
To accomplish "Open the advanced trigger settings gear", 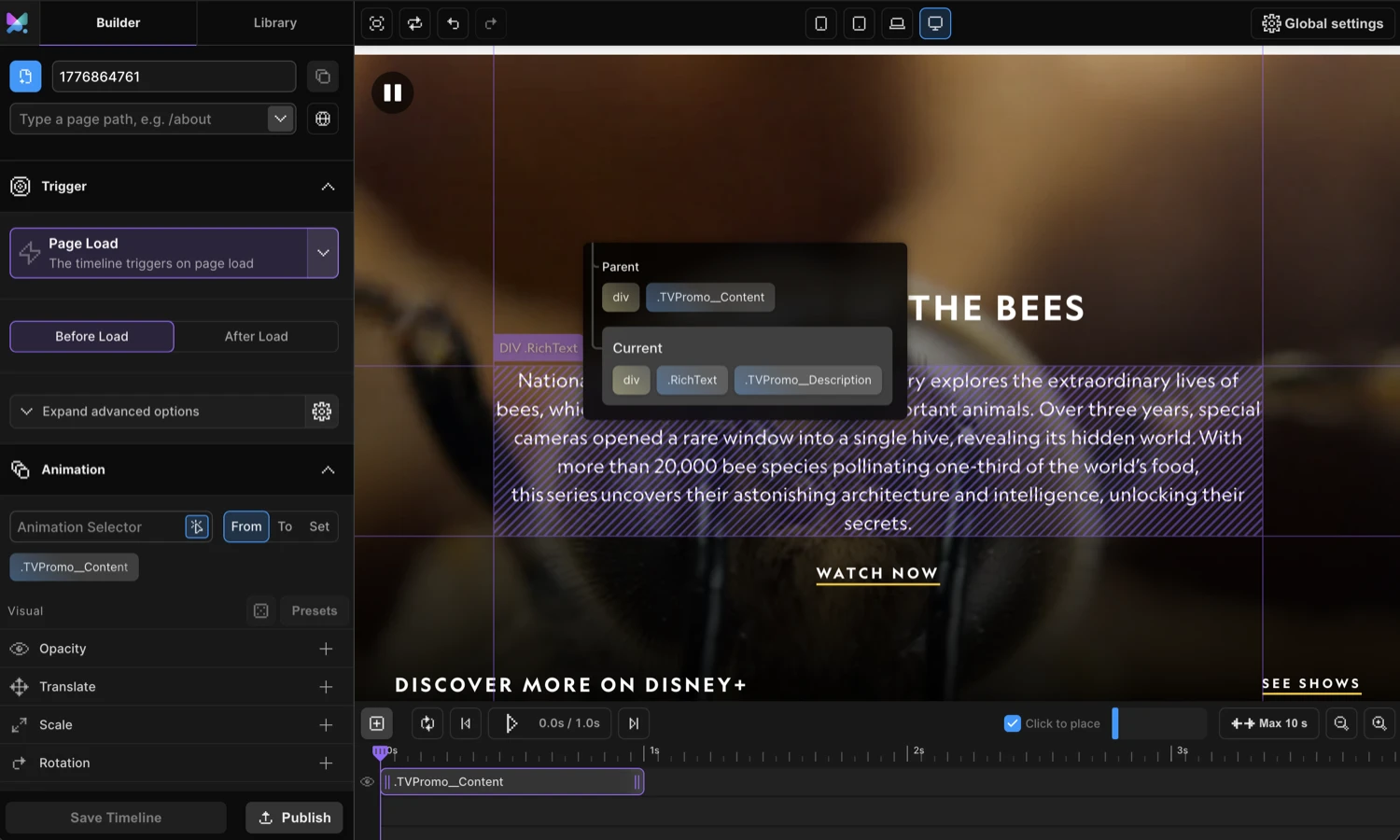I will pos(321,412).
